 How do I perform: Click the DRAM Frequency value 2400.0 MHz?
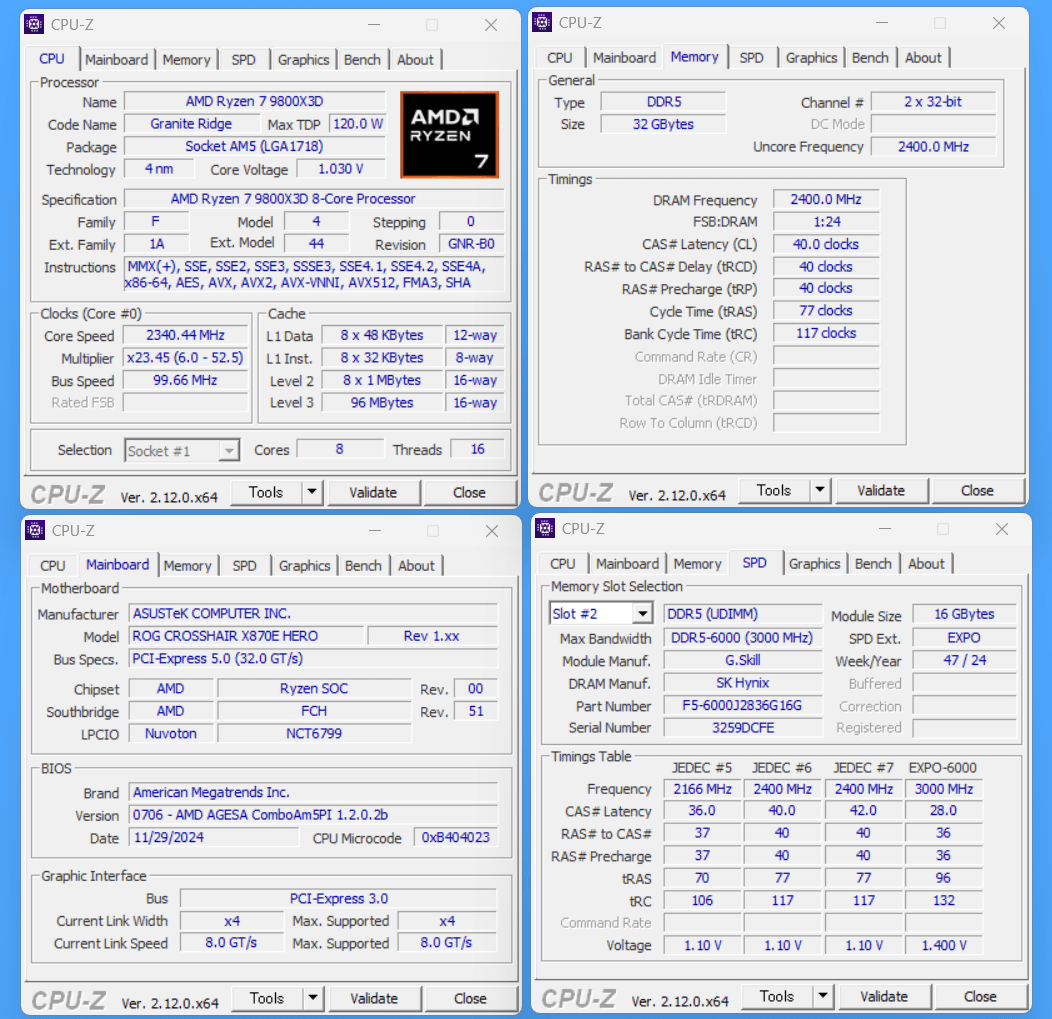(826, 199)
